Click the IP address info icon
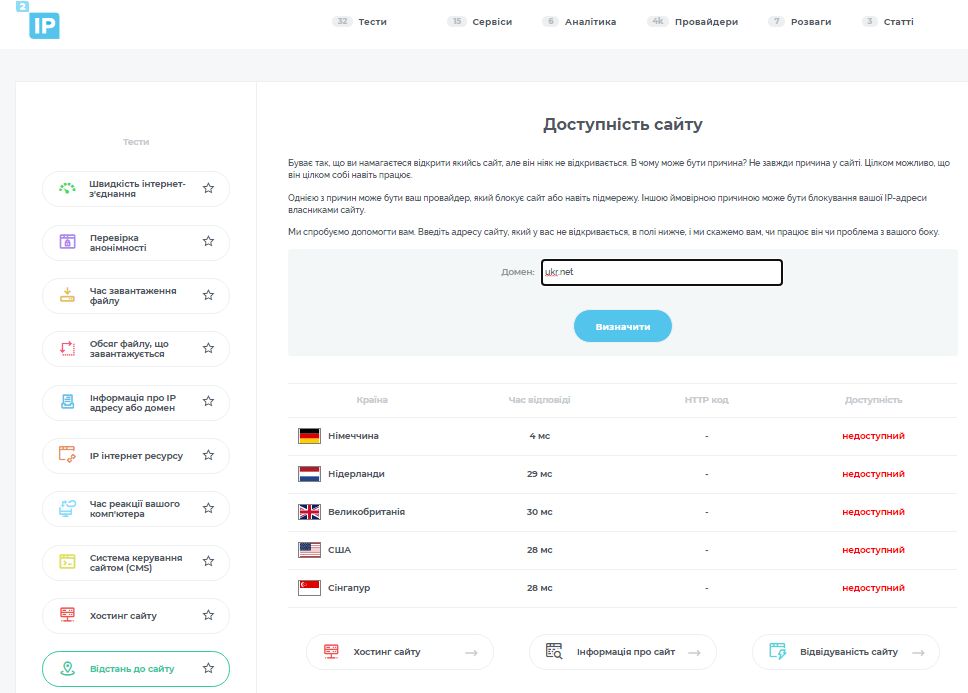Screen dimensions: 968x693 point(67,402)
